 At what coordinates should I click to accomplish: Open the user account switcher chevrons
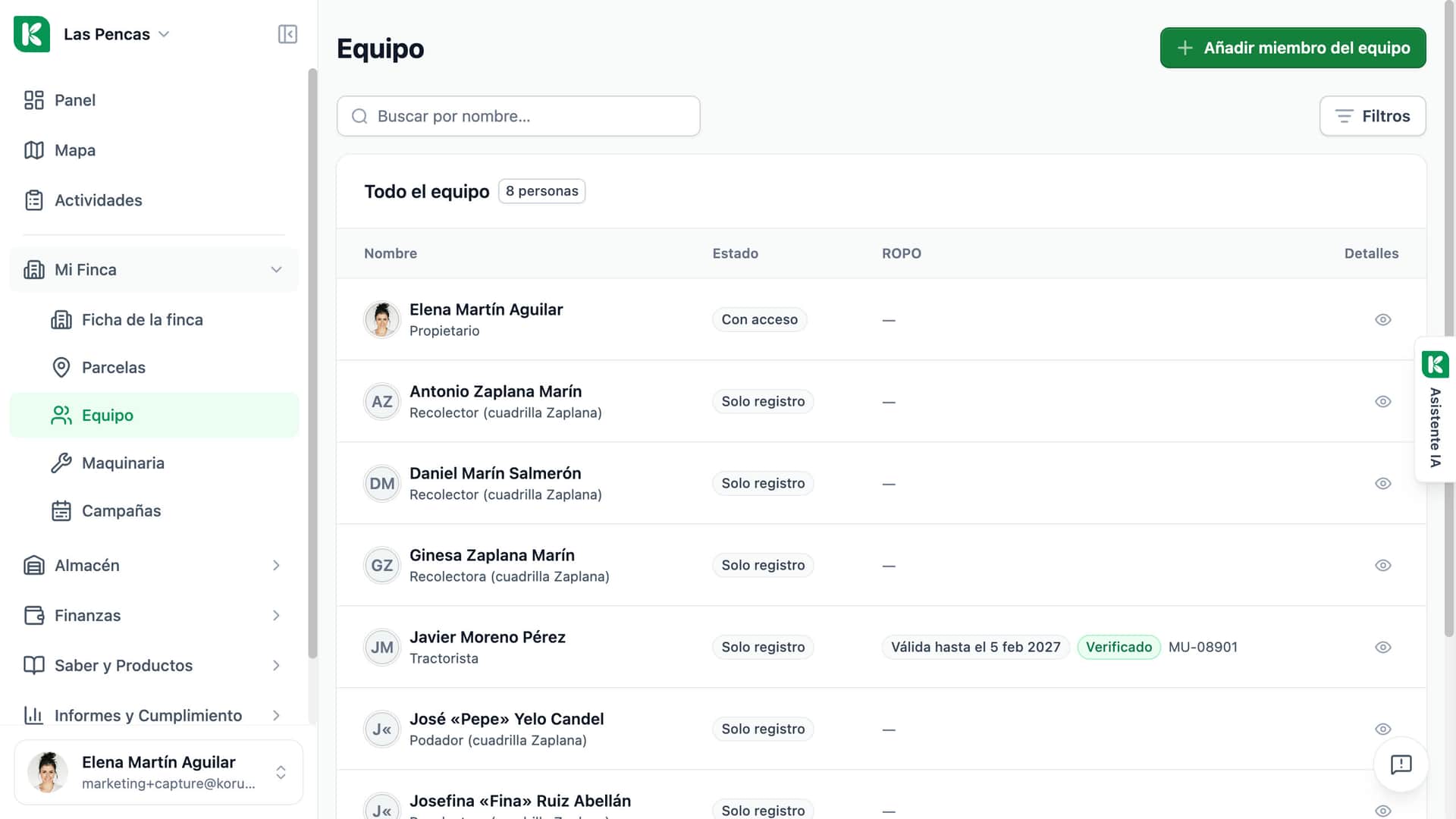coord(281,772)
